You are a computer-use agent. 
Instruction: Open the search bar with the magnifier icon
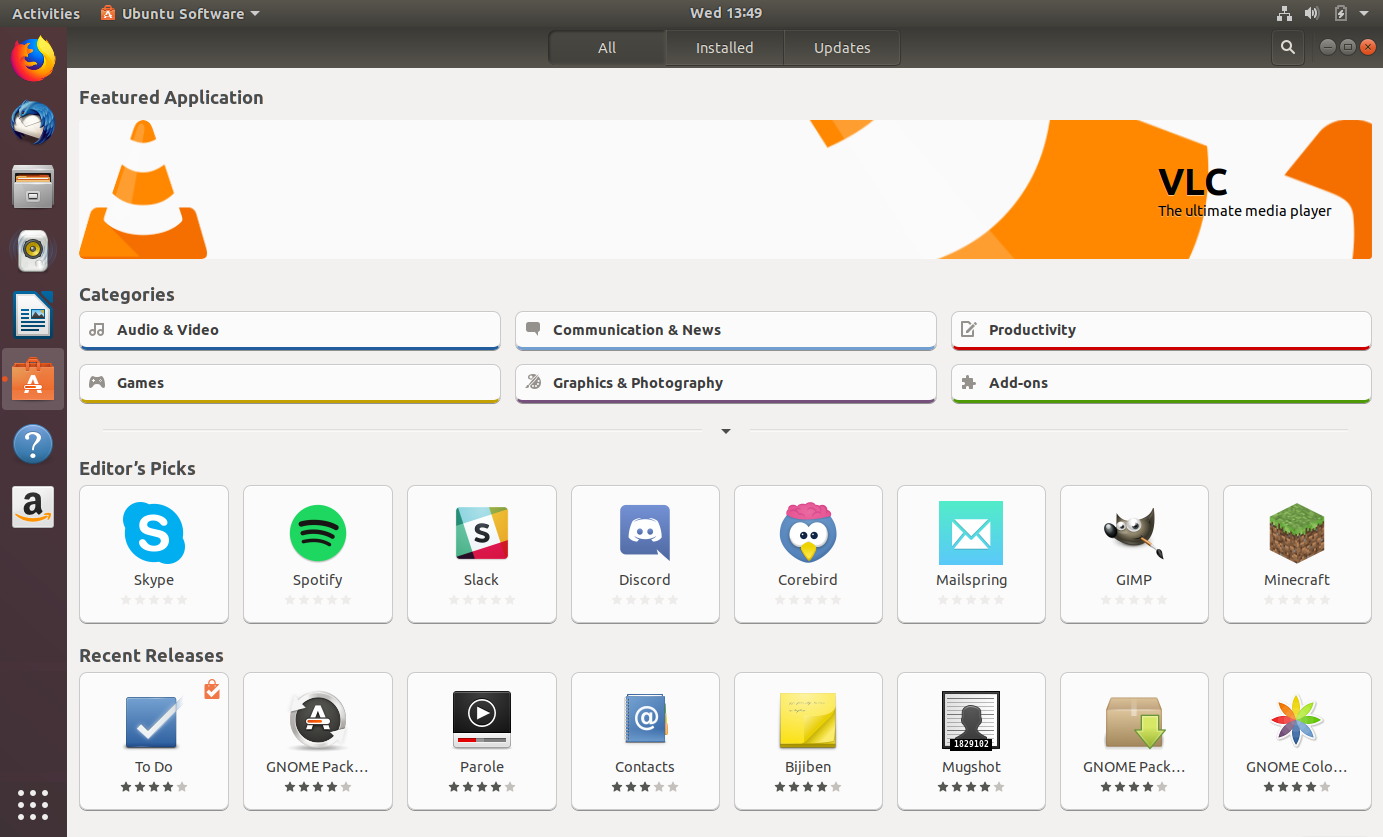click(x=1287, y=47)
